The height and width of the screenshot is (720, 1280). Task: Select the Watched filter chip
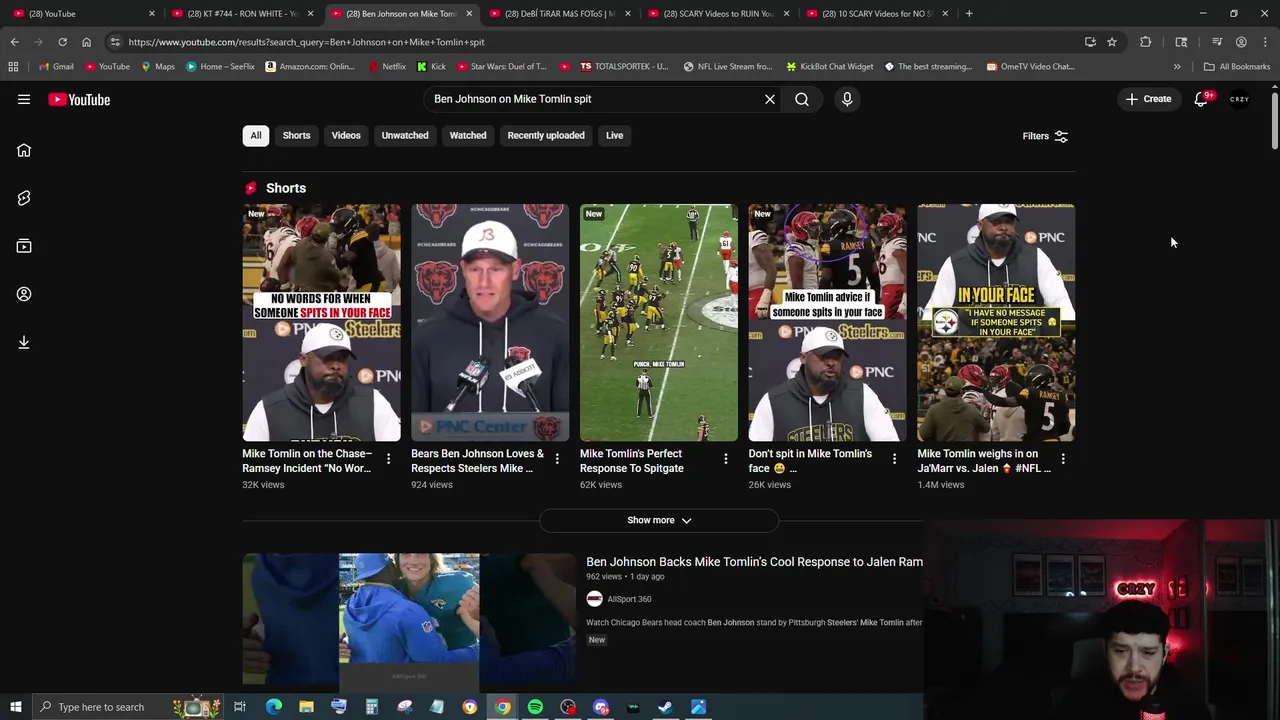468,135
